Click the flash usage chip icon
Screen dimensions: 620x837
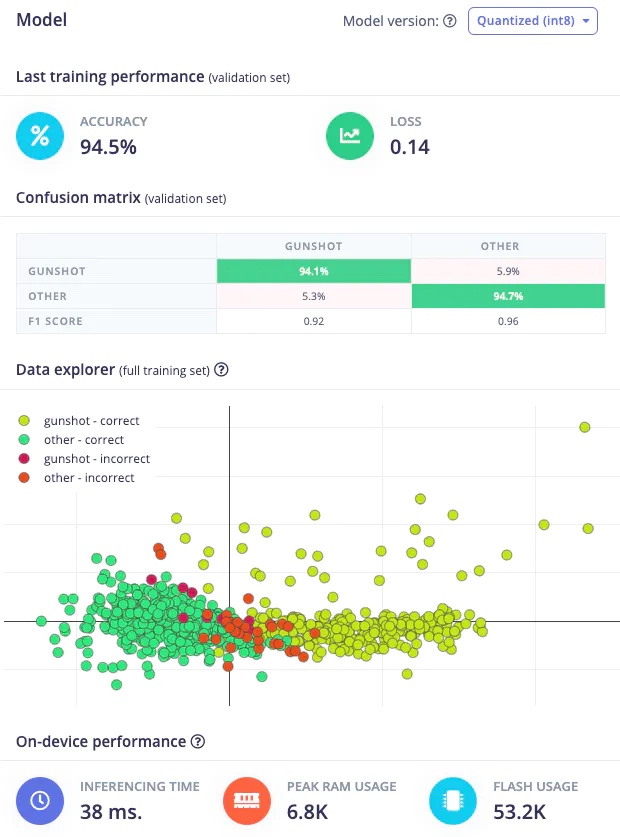(453, 801)
